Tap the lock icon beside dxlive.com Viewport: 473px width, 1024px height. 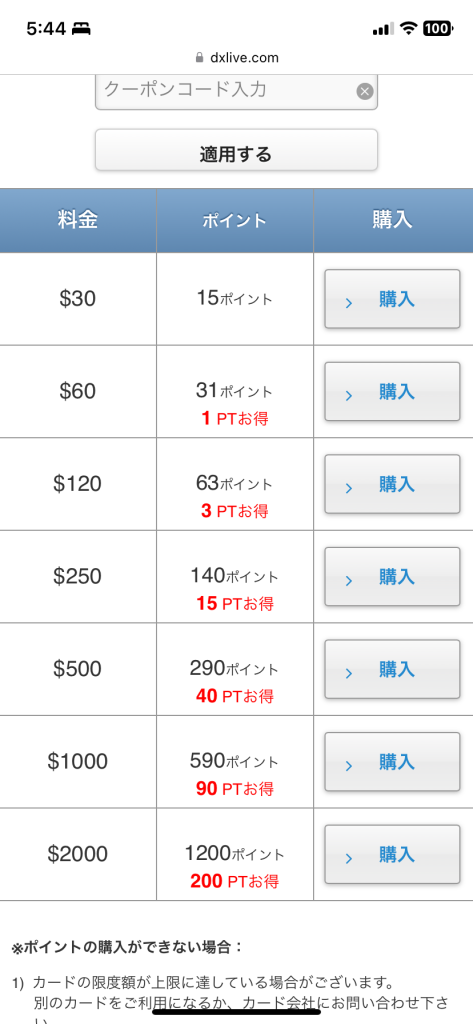point(200,57)
